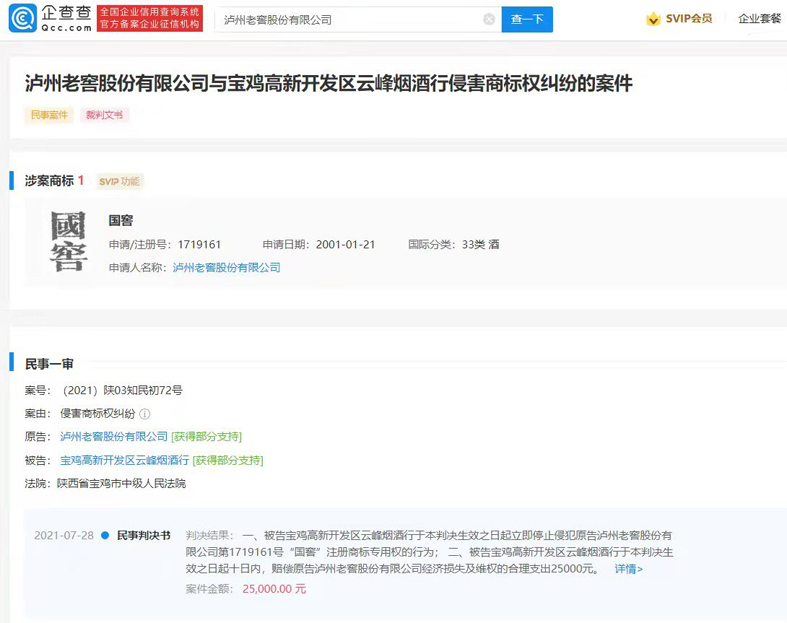Click the 25,000.00 元 case amount
787x623 pixels.
[x=274, y=589]
